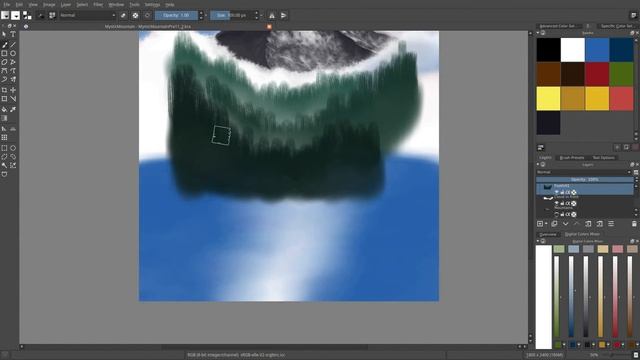
Task: Toggle Eraser mode in toolbar
Action: (123, 16)
